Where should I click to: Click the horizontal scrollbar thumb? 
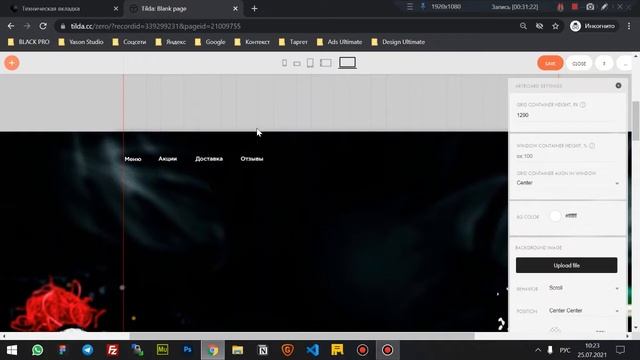pyautogui.click(x=302, y=336)
